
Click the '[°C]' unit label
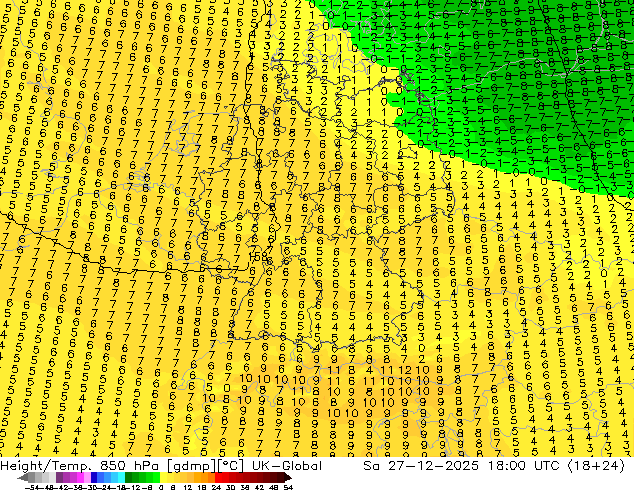click(231, 466)
